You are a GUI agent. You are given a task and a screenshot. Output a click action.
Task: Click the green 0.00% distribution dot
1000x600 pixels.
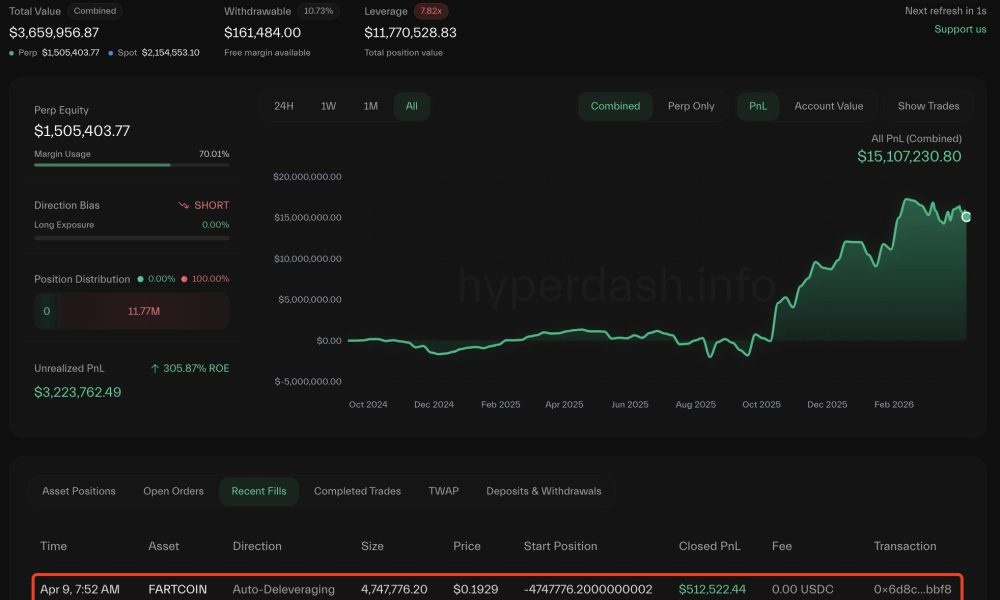tap(140, 278)
